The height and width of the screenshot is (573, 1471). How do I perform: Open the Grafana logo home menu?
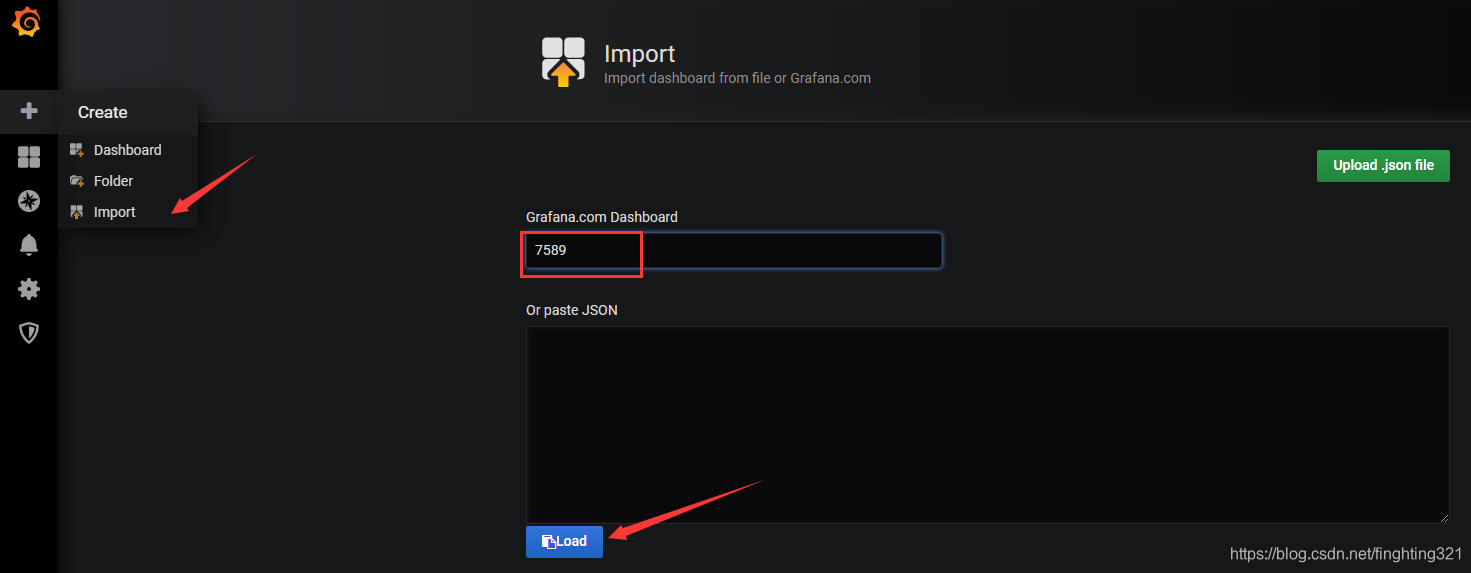[x=28, y=22]
